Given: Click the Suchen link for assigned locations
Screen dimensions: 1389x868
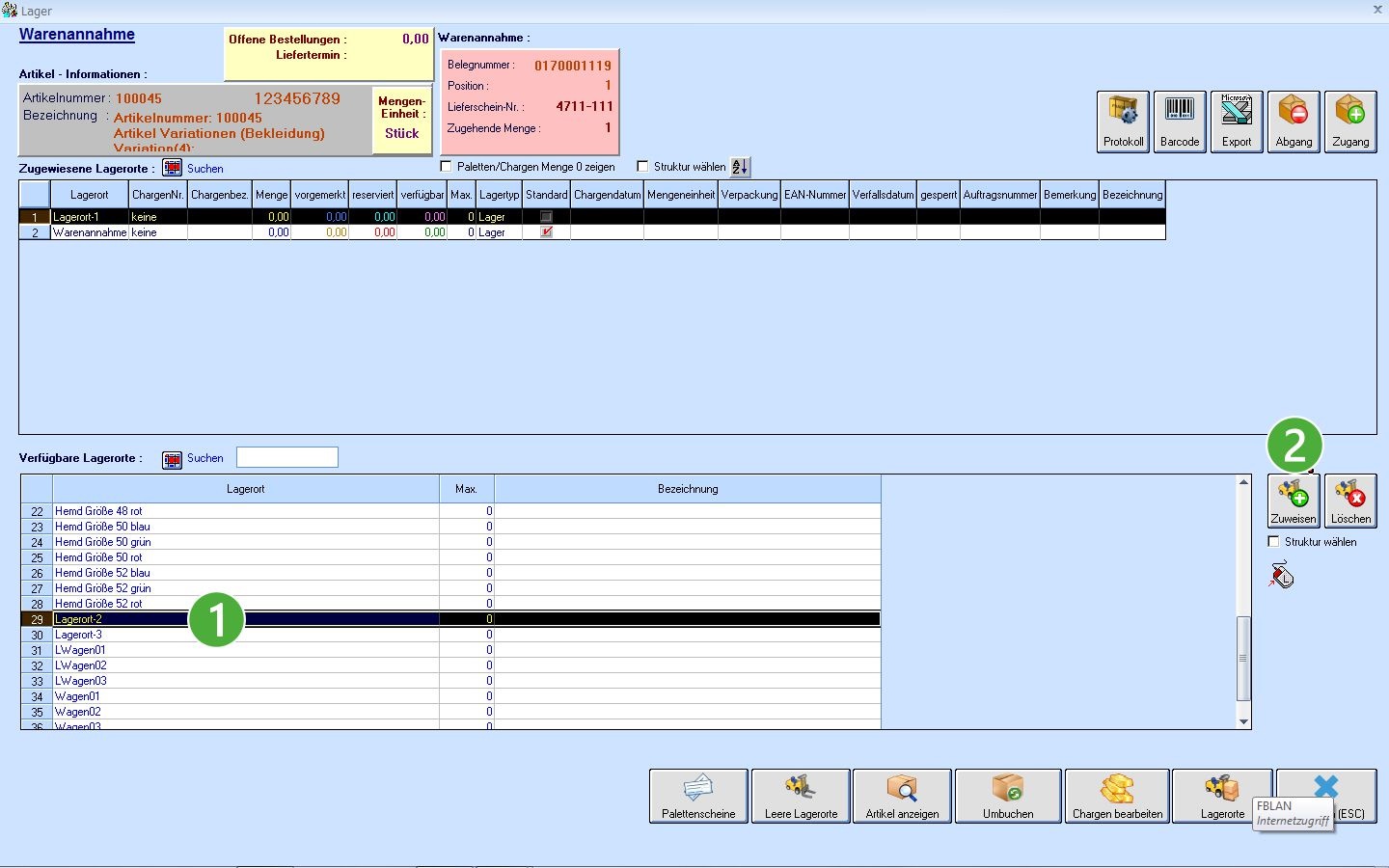Looking at the screenshot, I should coord(204,169).
